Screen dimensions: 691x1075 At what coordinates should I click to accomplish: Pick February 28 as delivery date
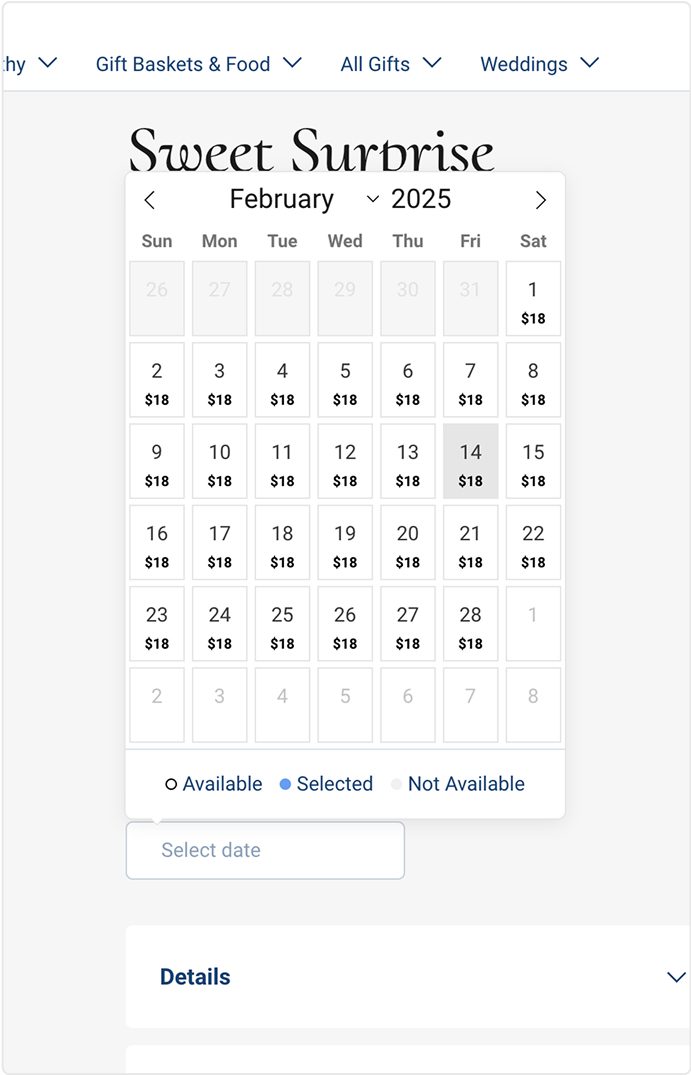(x=470, y=624)
